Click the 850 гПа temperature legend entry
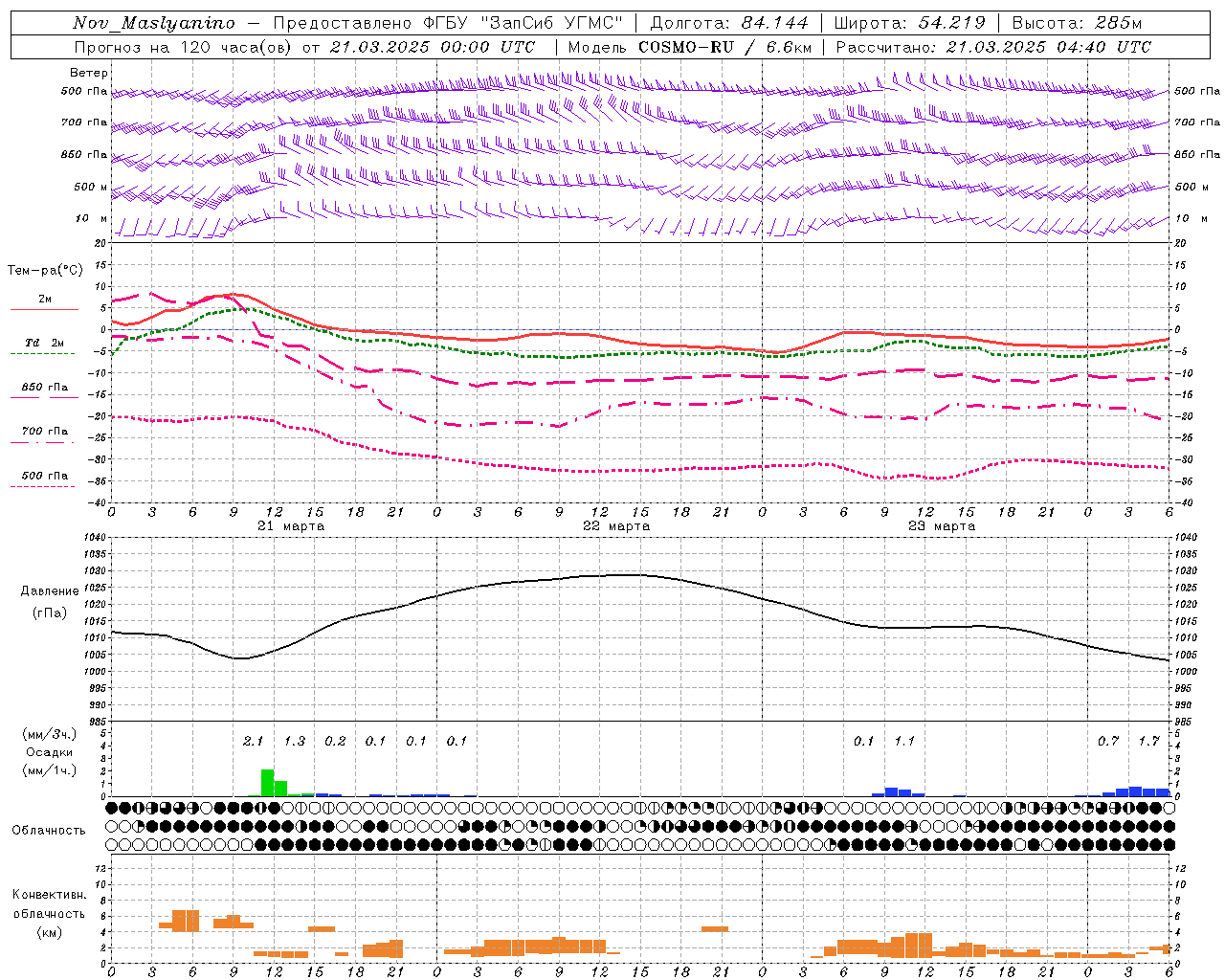The image size is (1225, 980). click(x=44, y=390)
